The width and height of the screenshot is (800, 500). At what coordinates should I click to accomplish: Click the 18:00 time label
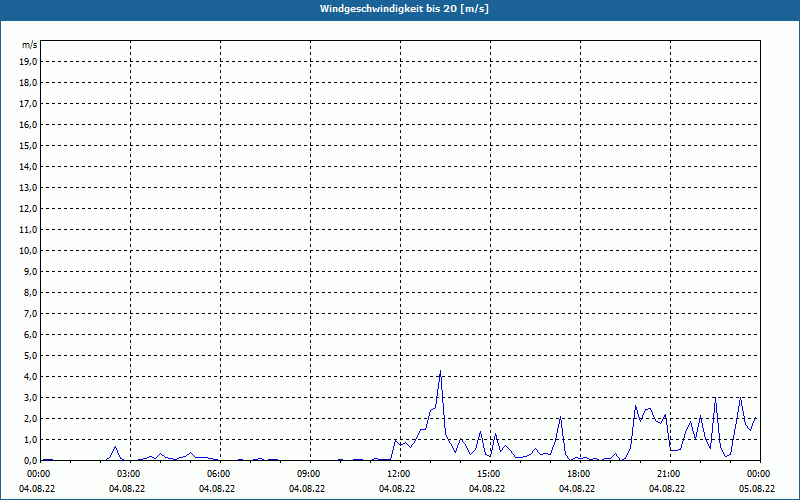coord(580,474)
